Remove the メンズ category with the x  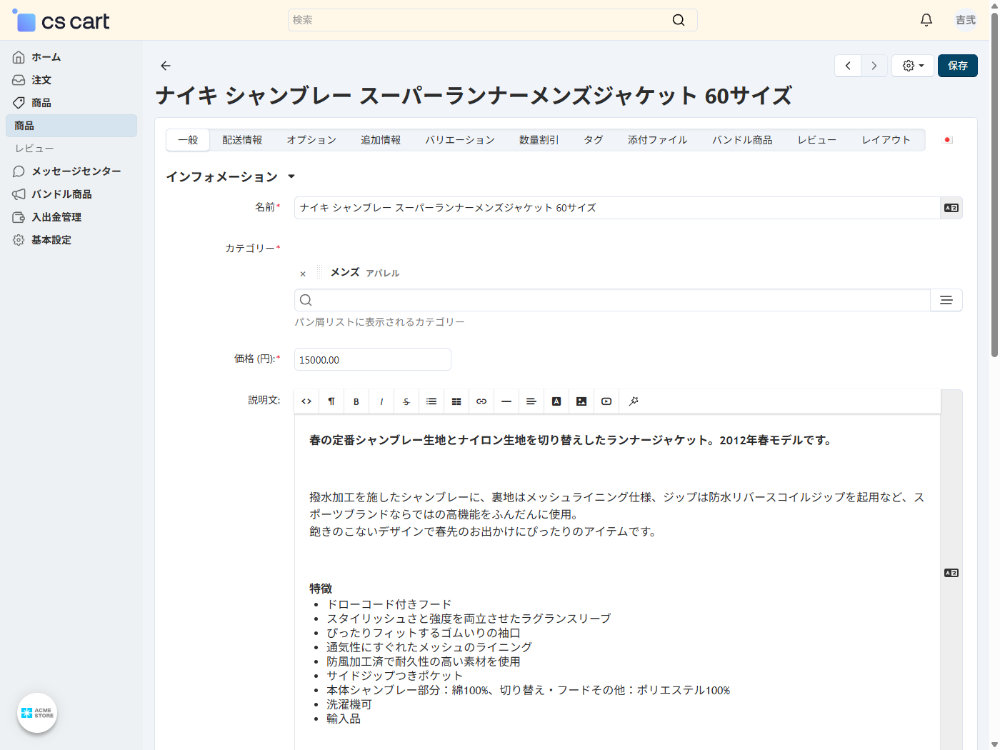pos(303,273)
